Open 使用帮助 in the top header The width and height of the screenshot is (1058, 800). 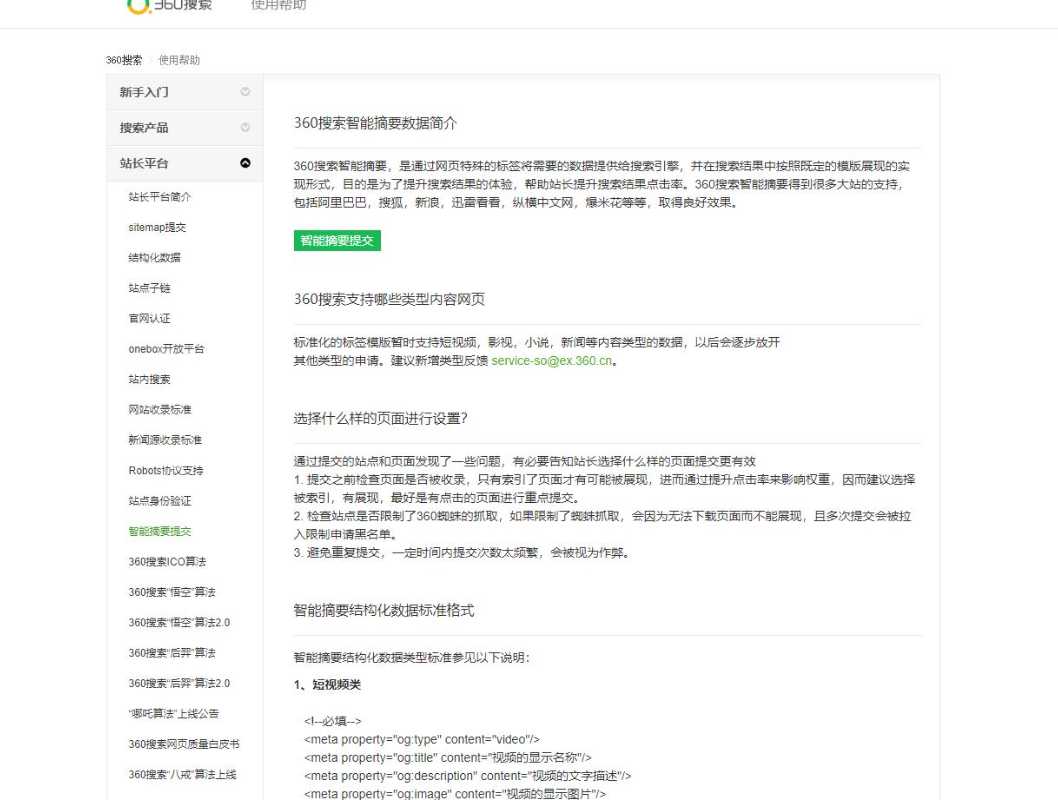(x=279, y=5)
